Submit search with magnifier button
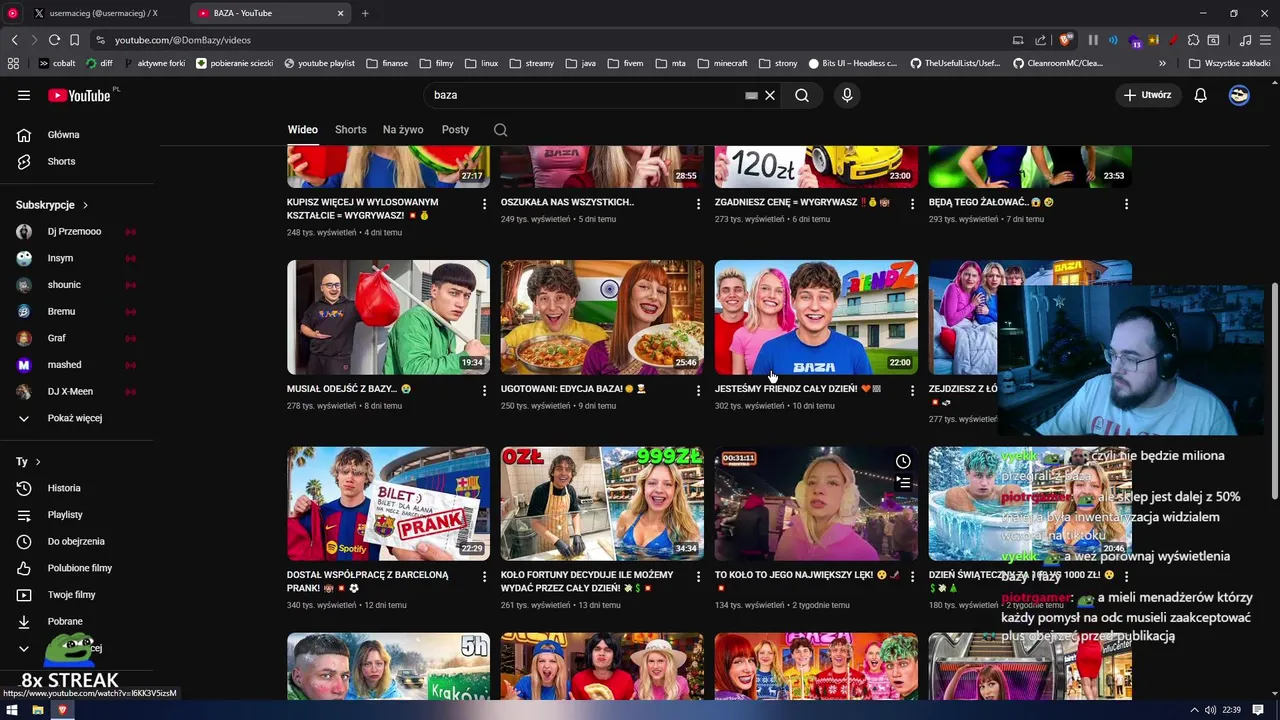Screen dimensions: 1280x720 tap(802, 95)
